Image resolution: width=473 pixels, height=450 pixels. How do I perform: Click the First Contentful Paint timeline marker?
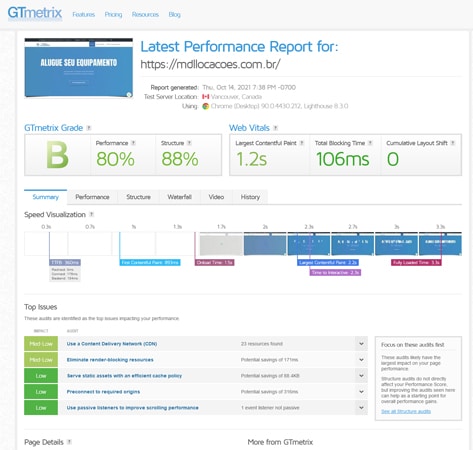[x=150, y=263]
